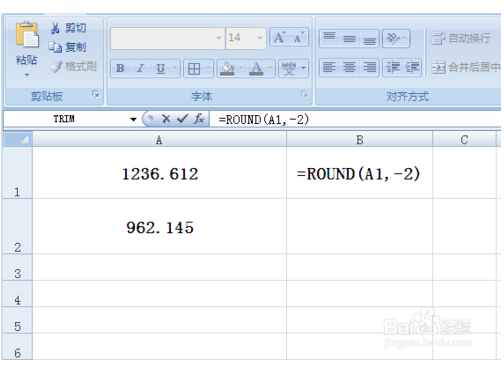Screen dimensions: 504x377
Task: Click the Insert Function fx icon
Action: 199,118
